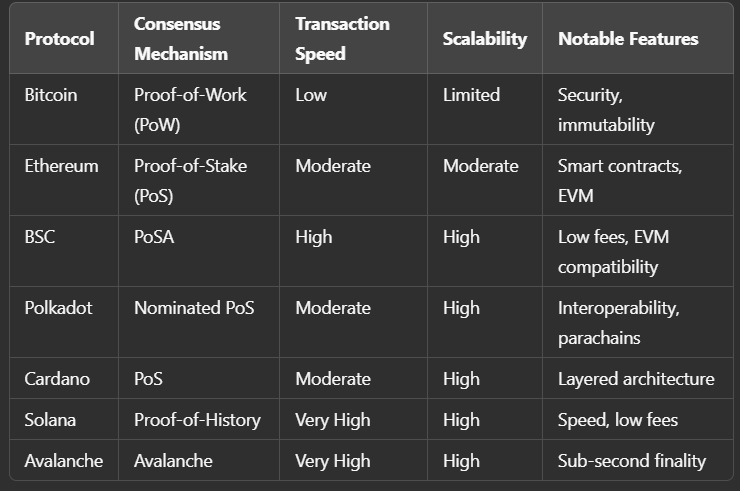Screen dimensions: 740x491
Task: Click the Sub-second finality cell
Action: tap(632, 461)
